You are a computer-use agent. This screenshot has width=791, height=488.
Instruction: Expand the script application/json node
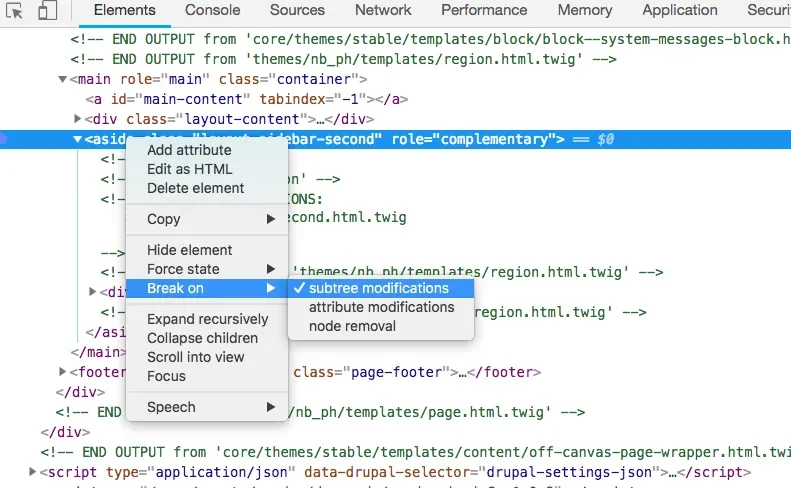(32, 471)
